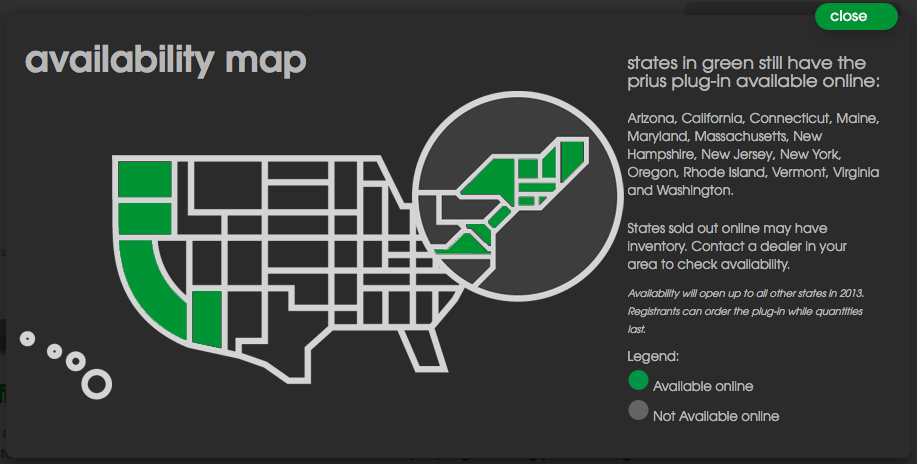Viewport: 917px width, 464px height.
Task: Click the 'availability map' heading
Action: 166,60
